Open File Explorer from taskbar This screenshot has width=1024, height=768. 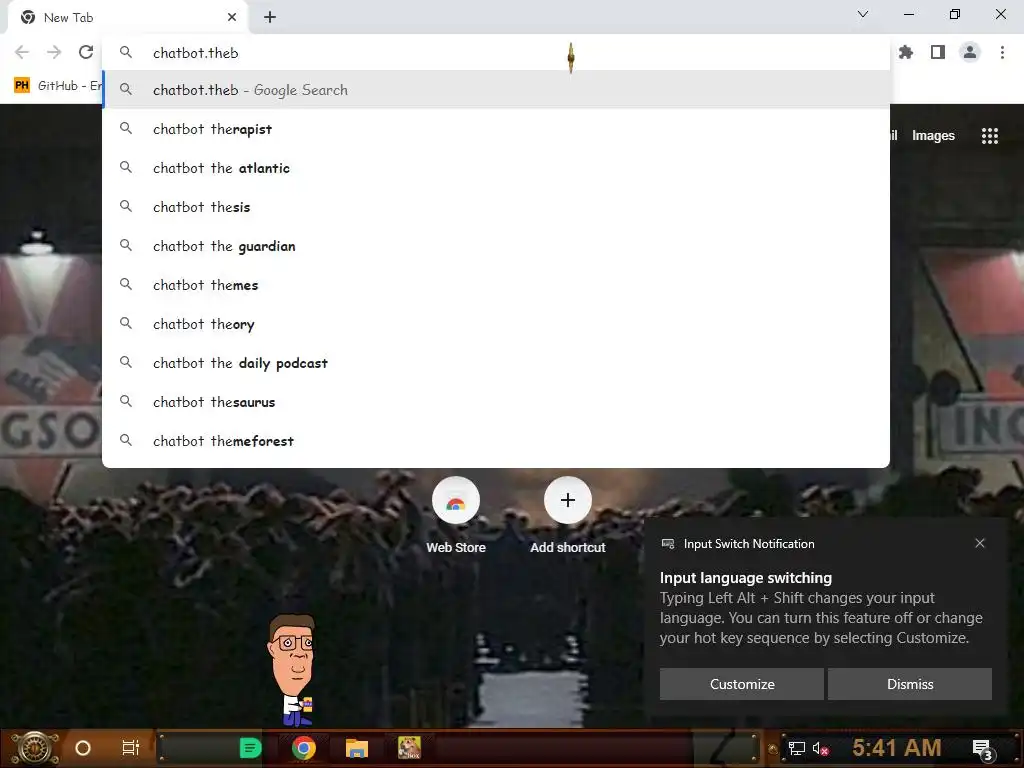tap(357, 748)
